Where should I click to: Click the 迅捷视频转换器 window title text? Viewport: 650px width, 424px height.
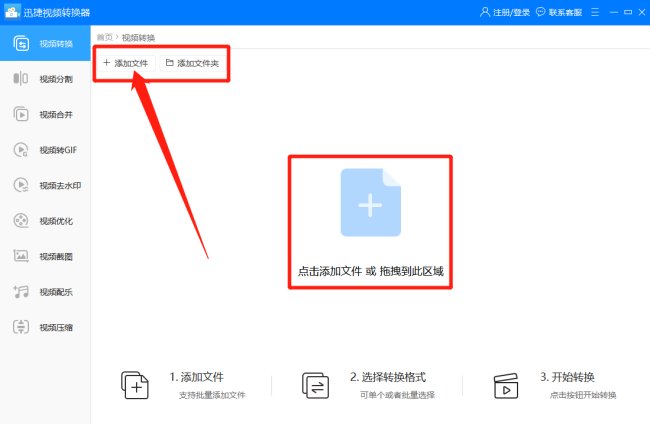tap(57, 12)
